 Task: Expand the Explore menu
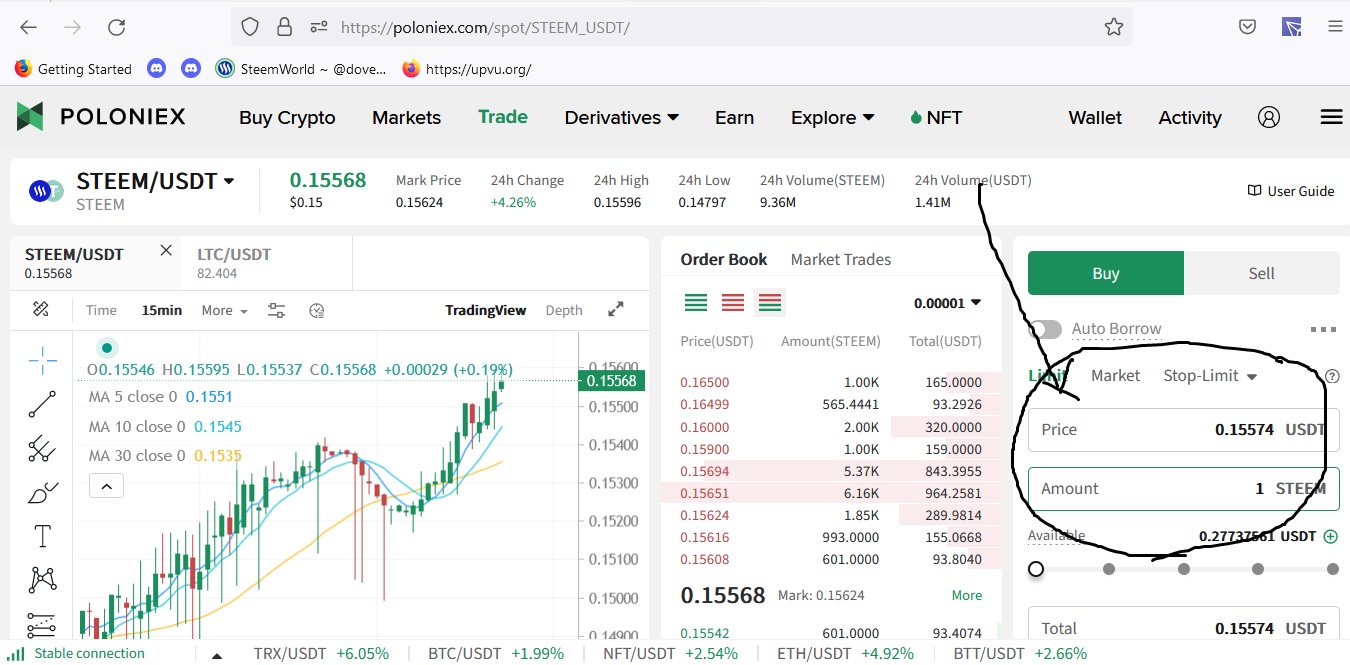point(833,117)
